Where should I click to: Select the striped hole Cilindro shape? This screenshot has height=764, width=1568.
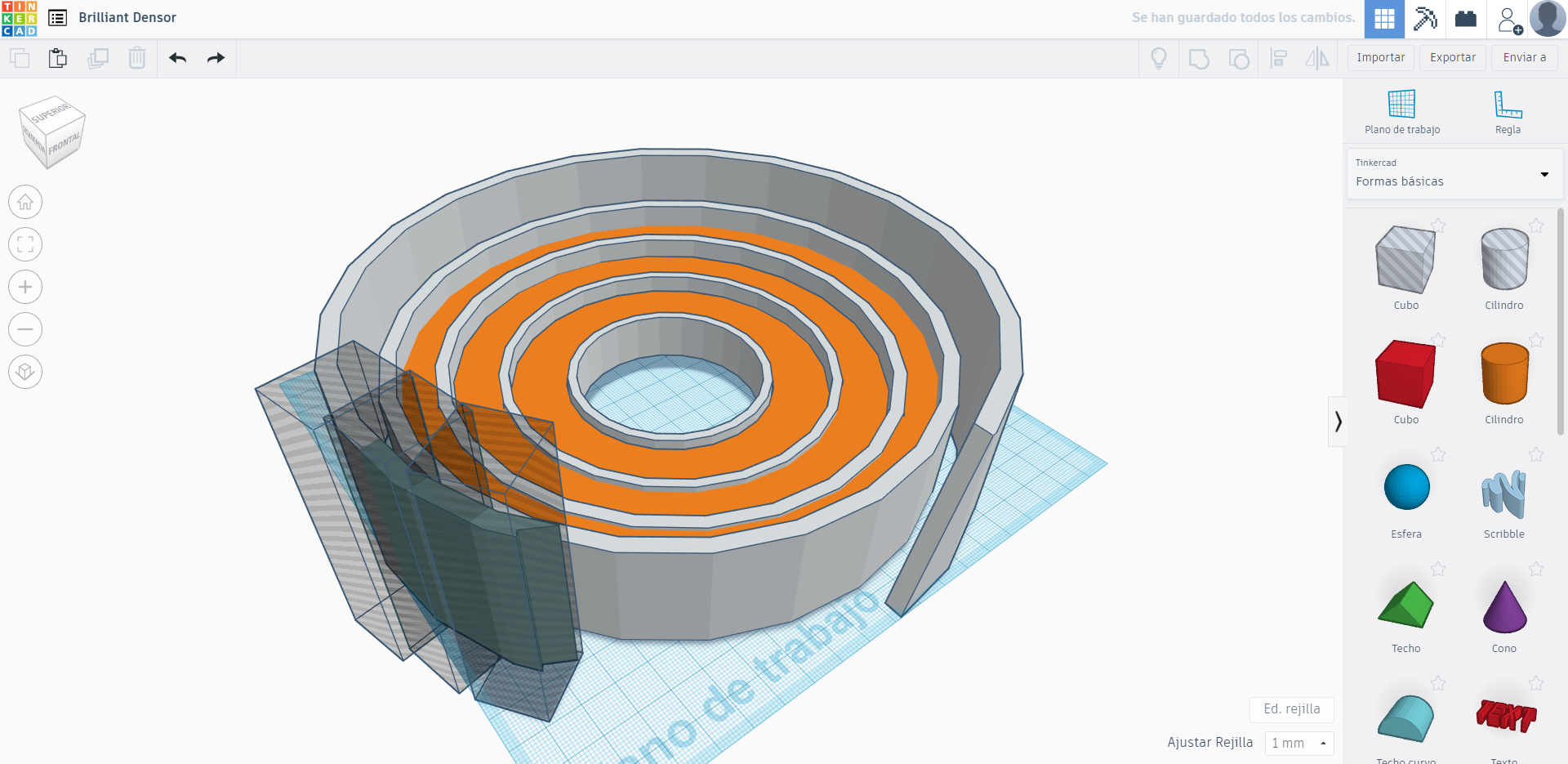point(1504,259)
